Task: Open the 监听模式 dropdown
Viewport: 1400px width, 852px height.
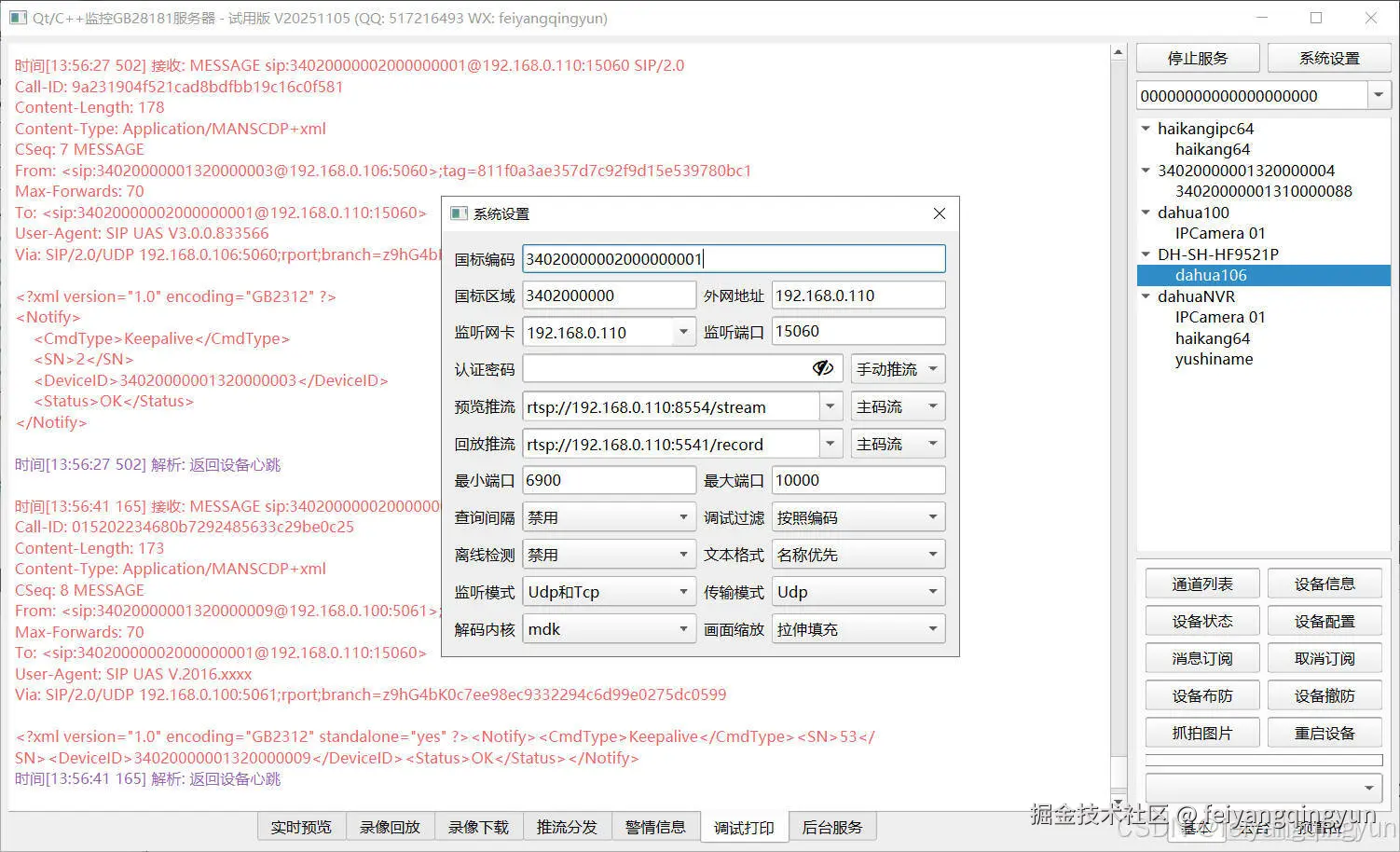Action: [x=609, y=592]
